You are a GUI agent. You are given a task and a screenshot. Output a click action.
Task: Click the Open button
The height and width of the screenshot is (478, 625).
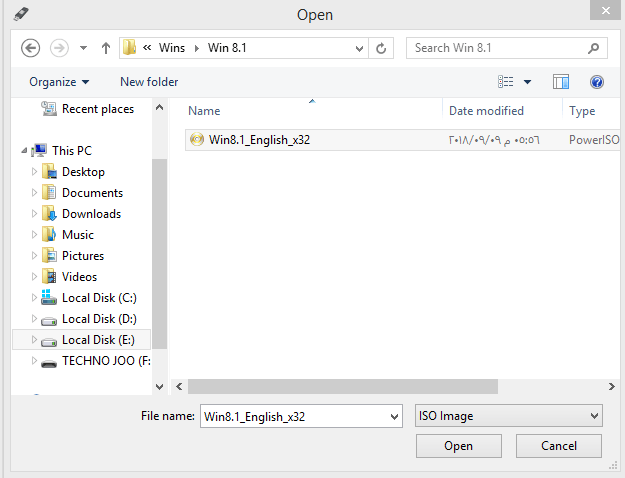click(458, 446)
